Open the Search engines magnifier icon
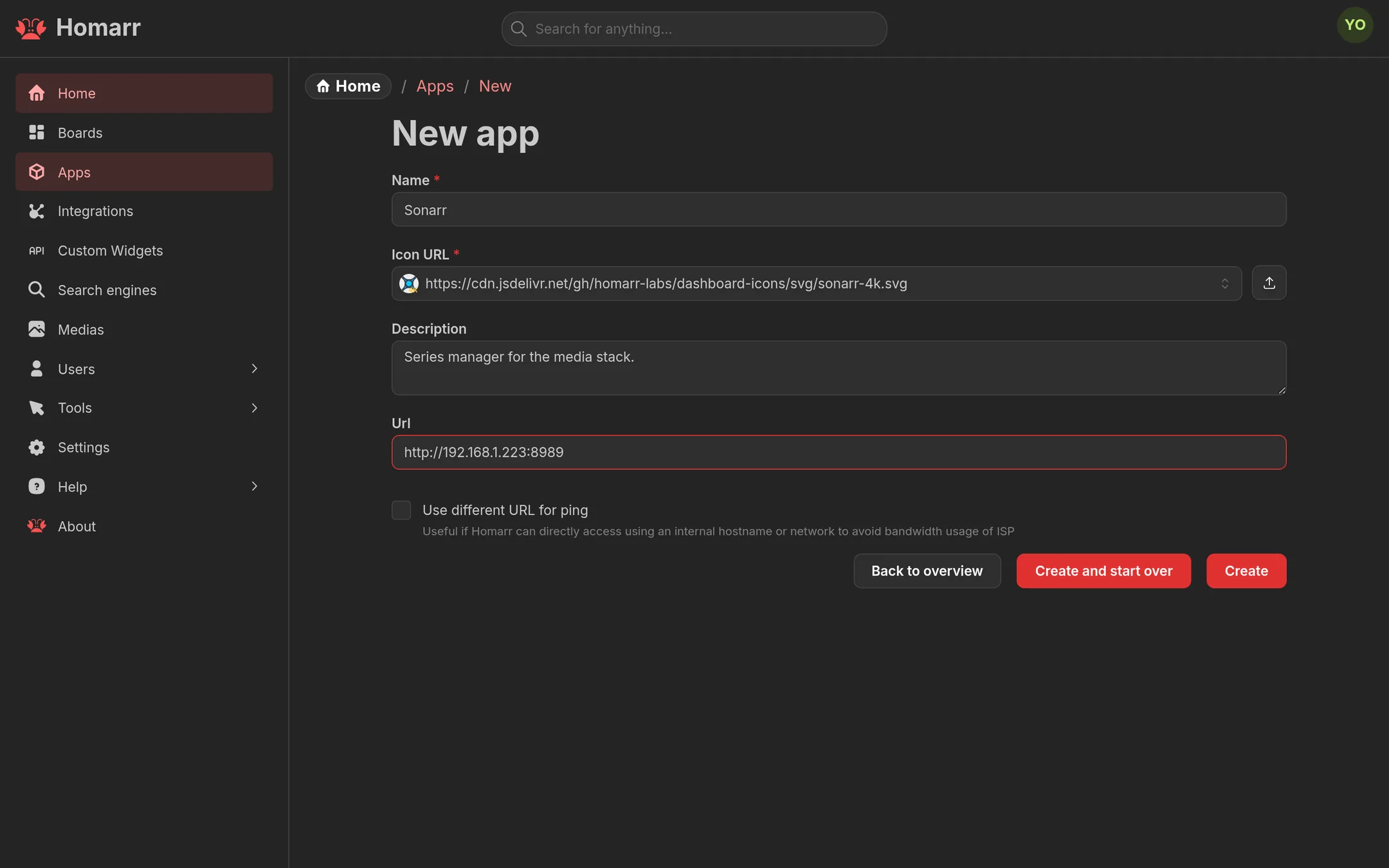 pyautogui.click(x=37, y=290)
